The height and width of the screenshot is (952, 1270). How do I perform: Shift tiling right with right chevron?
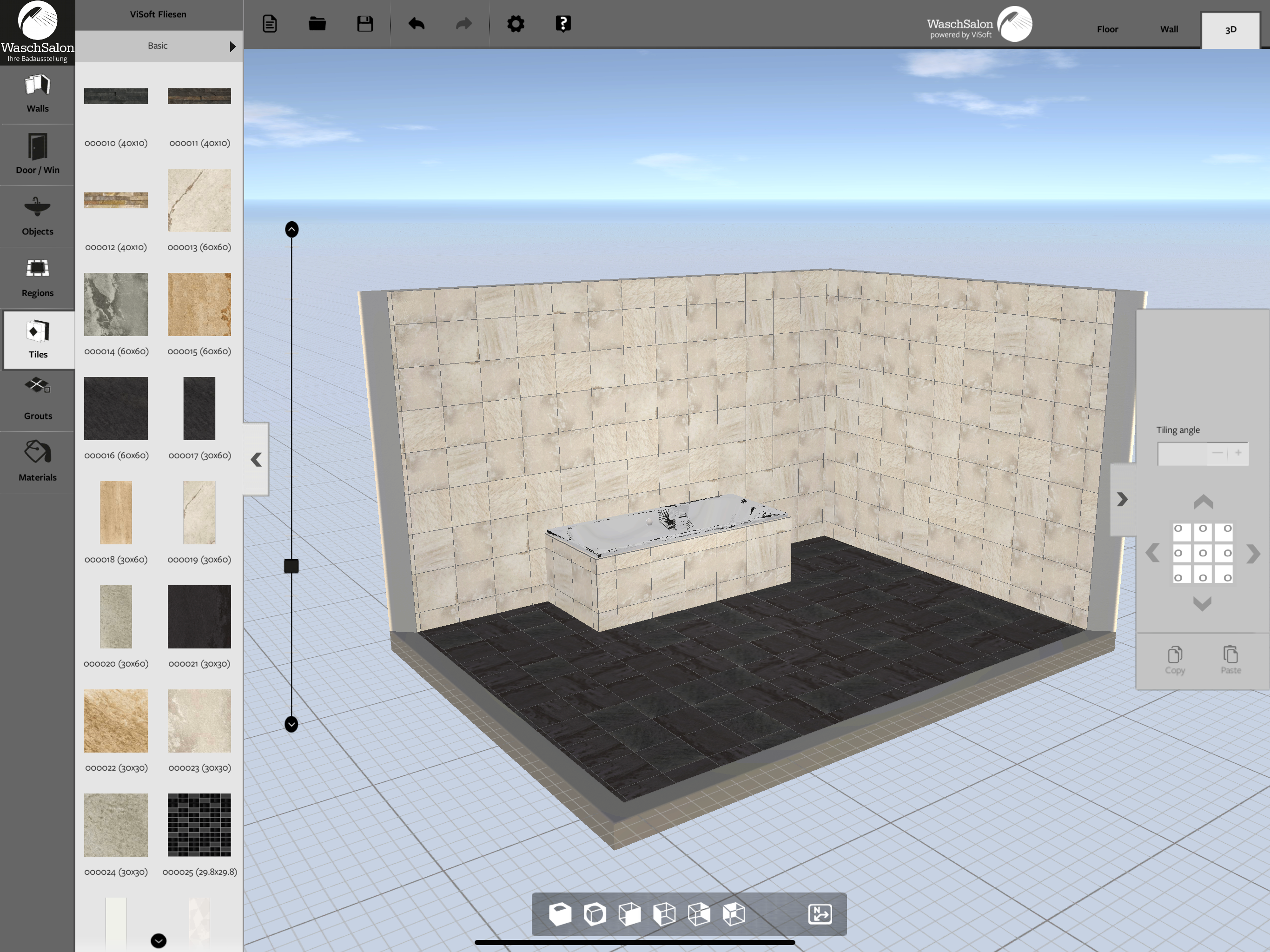[x=1253, y=554]
